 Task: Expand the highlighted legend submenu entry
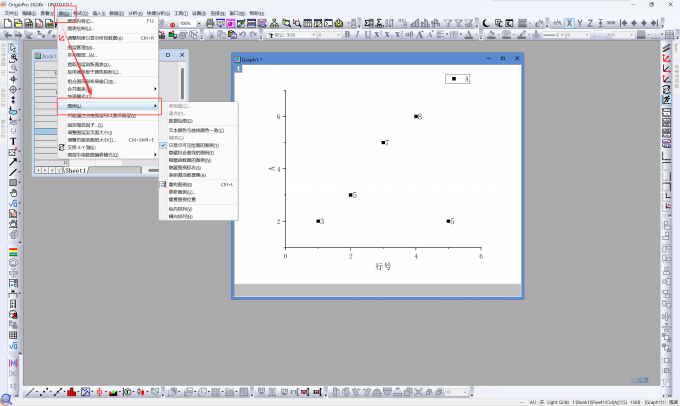tap(108, 106)
